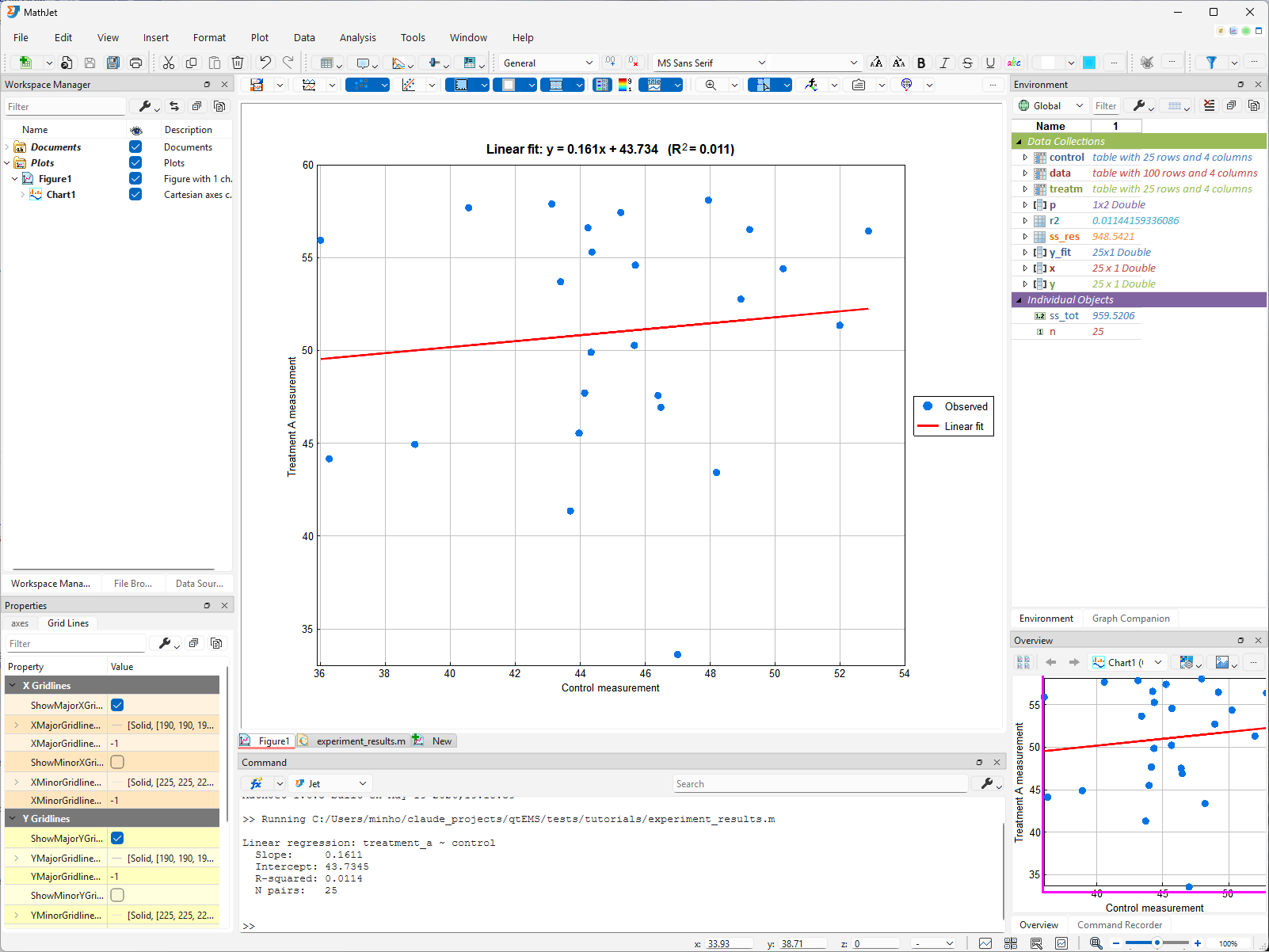Open the Plot menu

coord(260,37)
